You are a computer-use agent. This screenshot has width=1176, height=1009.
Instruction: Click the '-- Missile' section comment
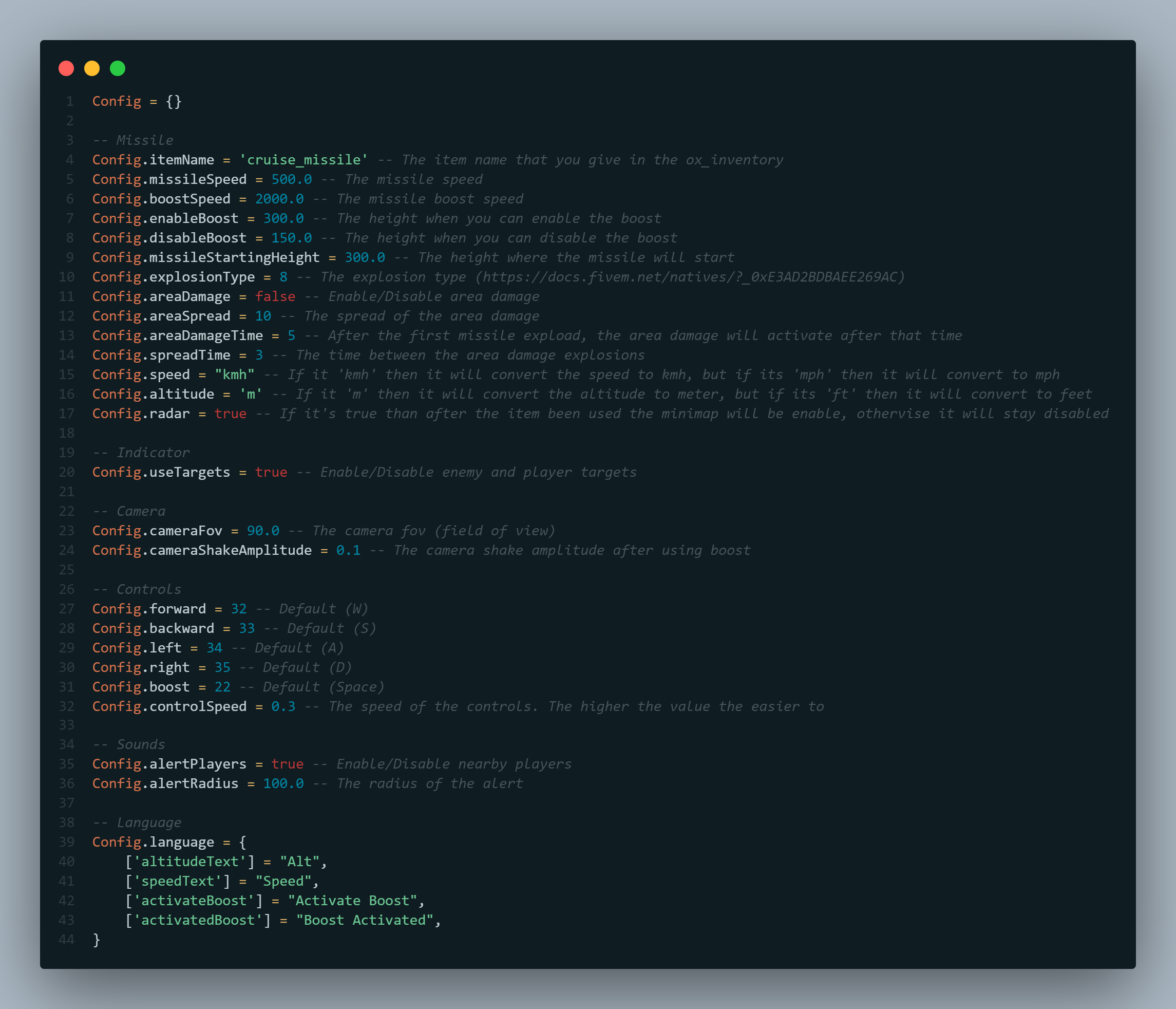pos(133,140)
